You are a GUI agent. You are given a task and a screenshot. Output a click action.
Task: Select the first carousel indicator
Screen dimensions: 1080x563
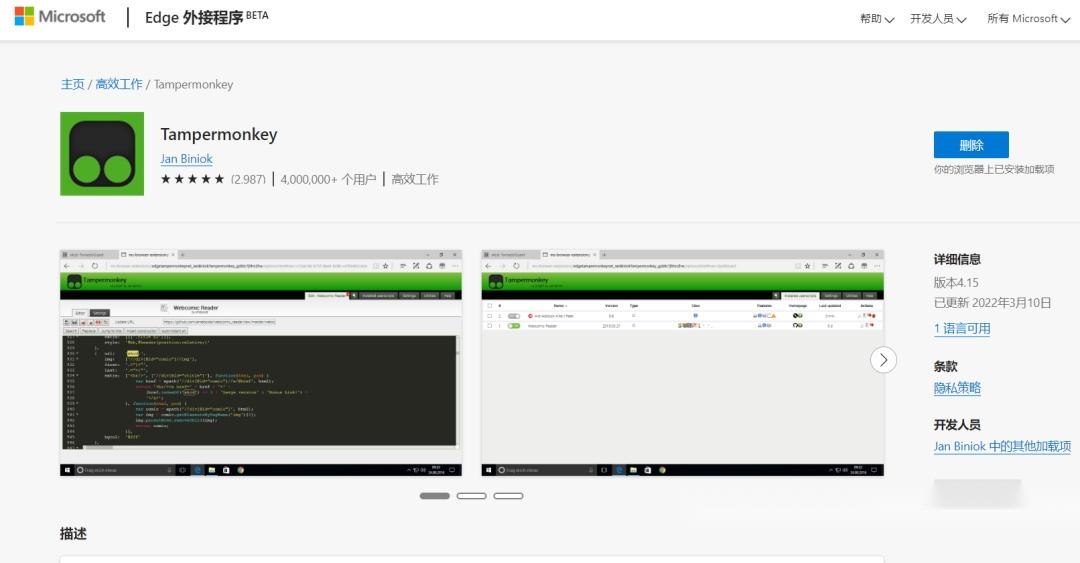435,495
